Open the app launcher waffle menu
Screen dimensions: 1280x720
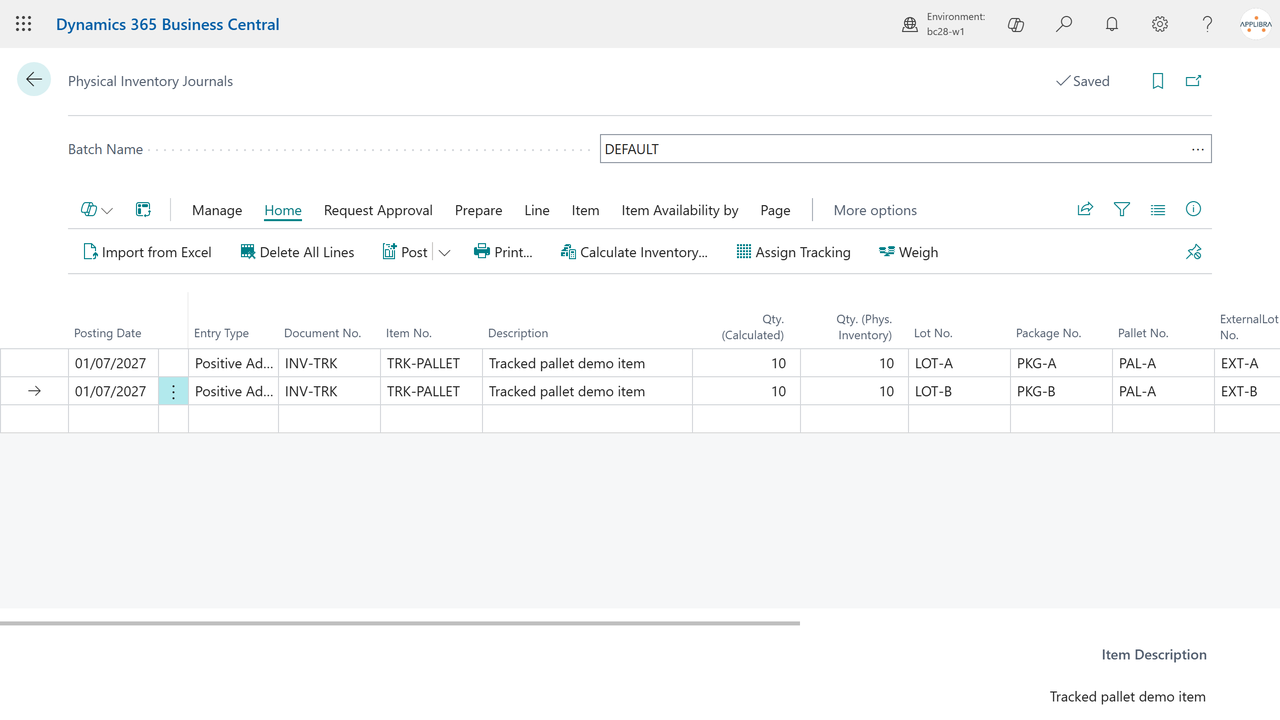tap(24, 24)
